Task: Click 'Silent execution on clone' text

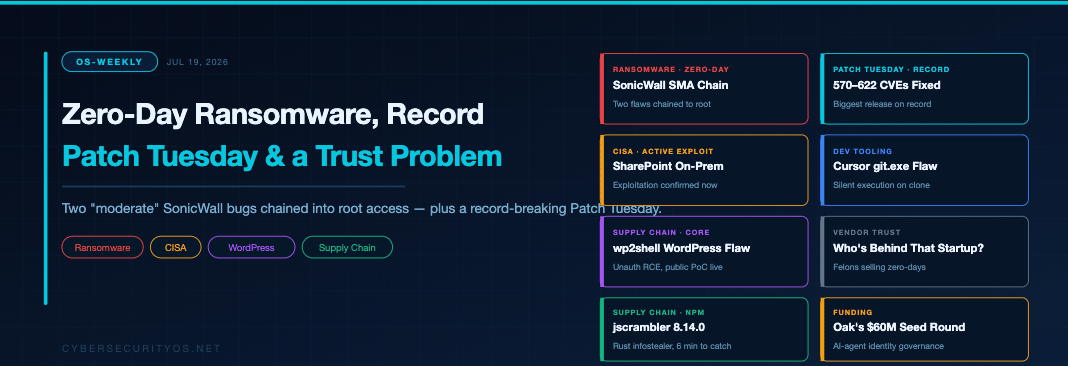Action: coord(881,185)
